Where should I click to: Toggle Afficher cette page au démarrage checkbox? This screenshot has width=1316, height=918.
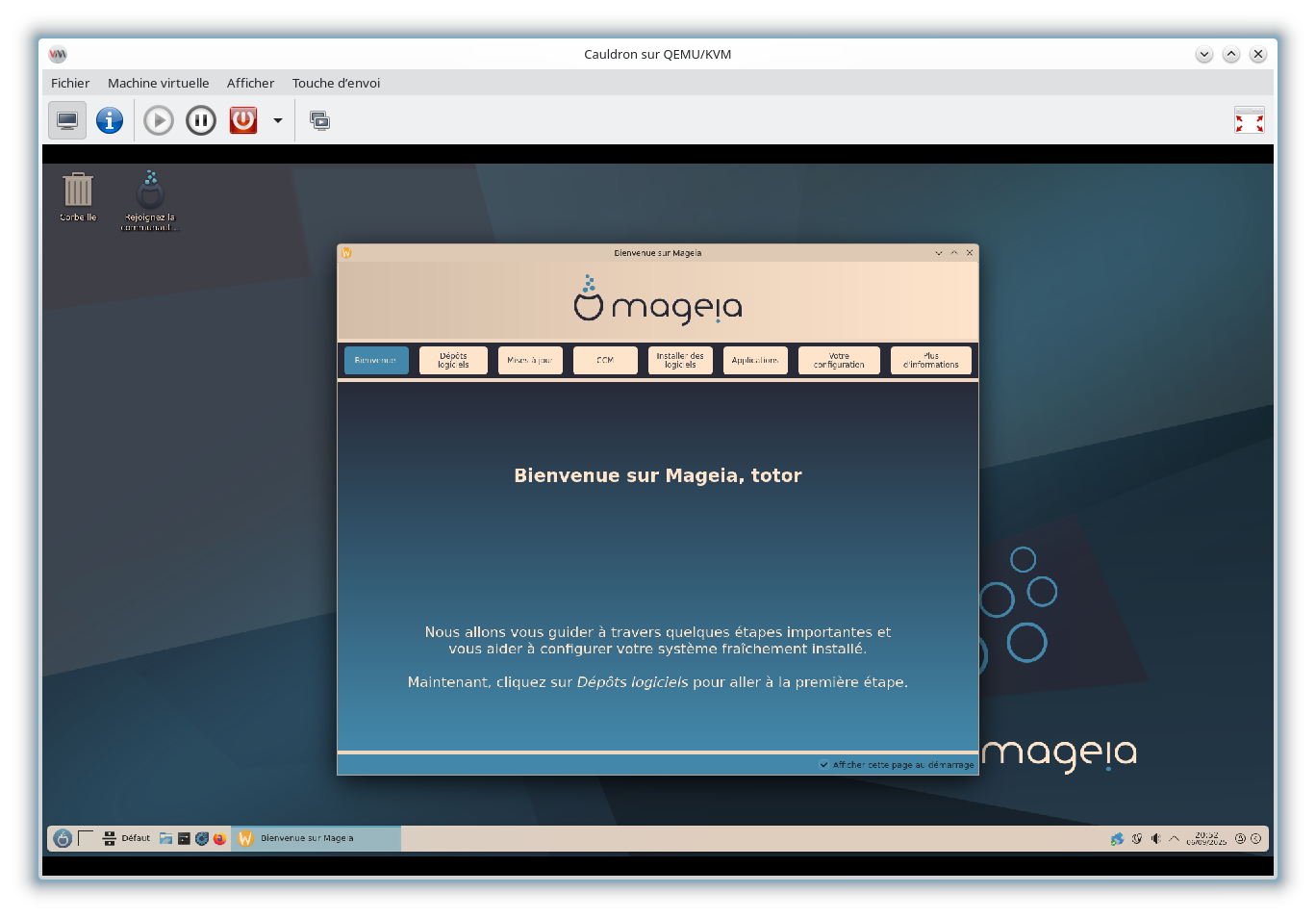point(824,765)
